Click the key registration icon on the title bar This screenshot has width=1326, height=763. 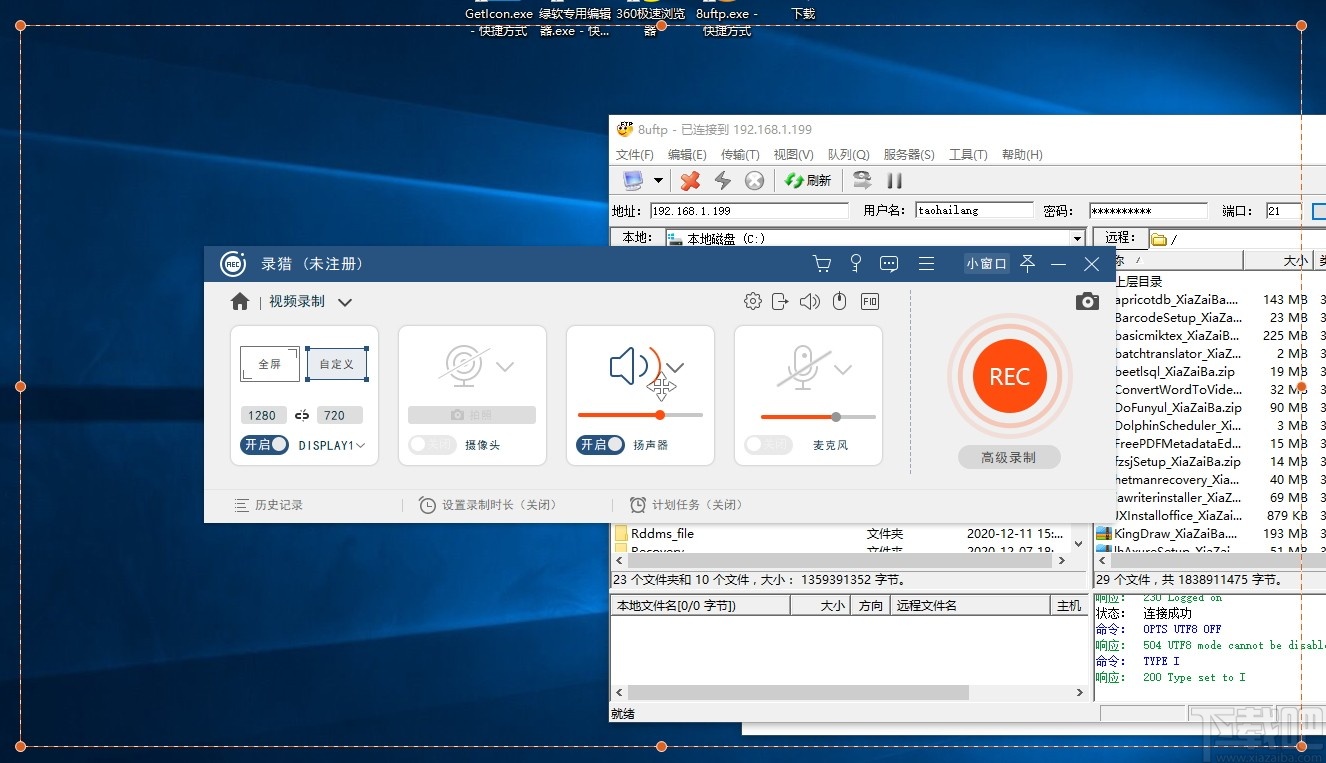(x=855, y=263)
